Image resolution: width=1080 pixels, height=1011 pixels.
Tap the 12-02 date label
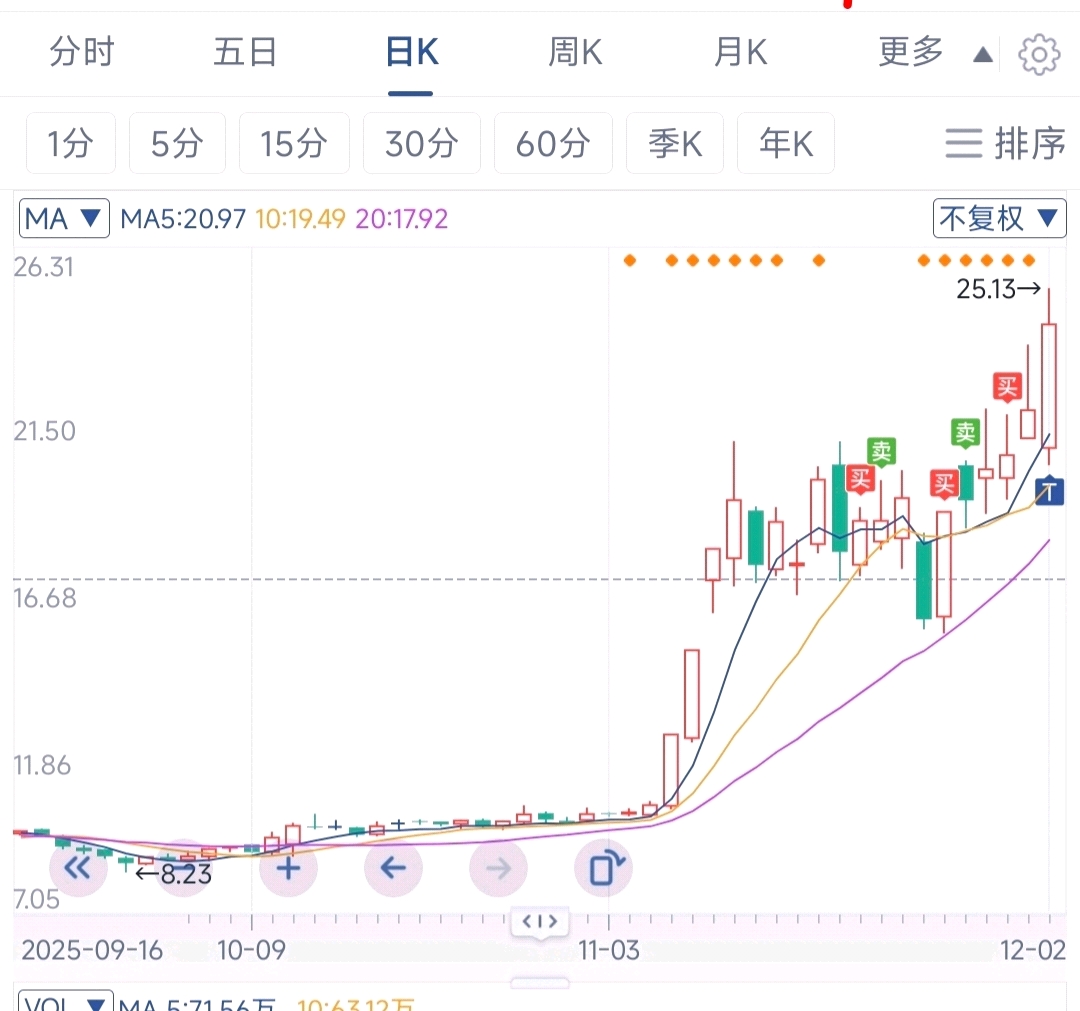coord(1032,950)
